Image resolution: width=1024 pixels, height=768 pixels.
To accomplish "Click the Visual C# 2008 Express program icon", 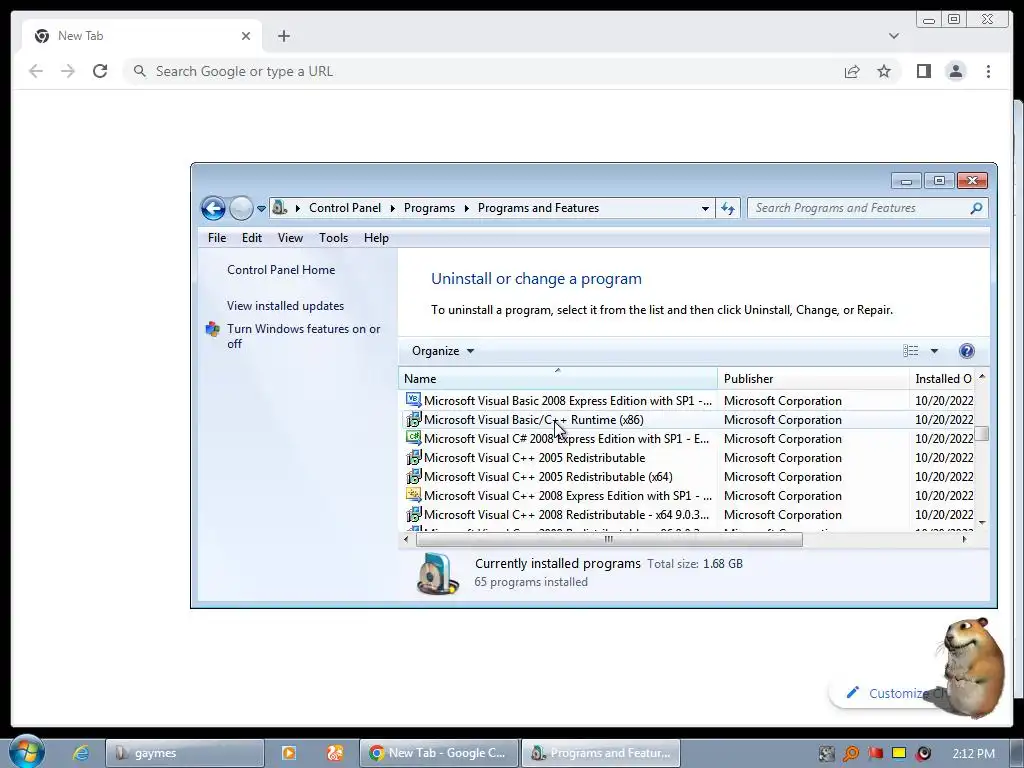I will (x=413, y=438).
